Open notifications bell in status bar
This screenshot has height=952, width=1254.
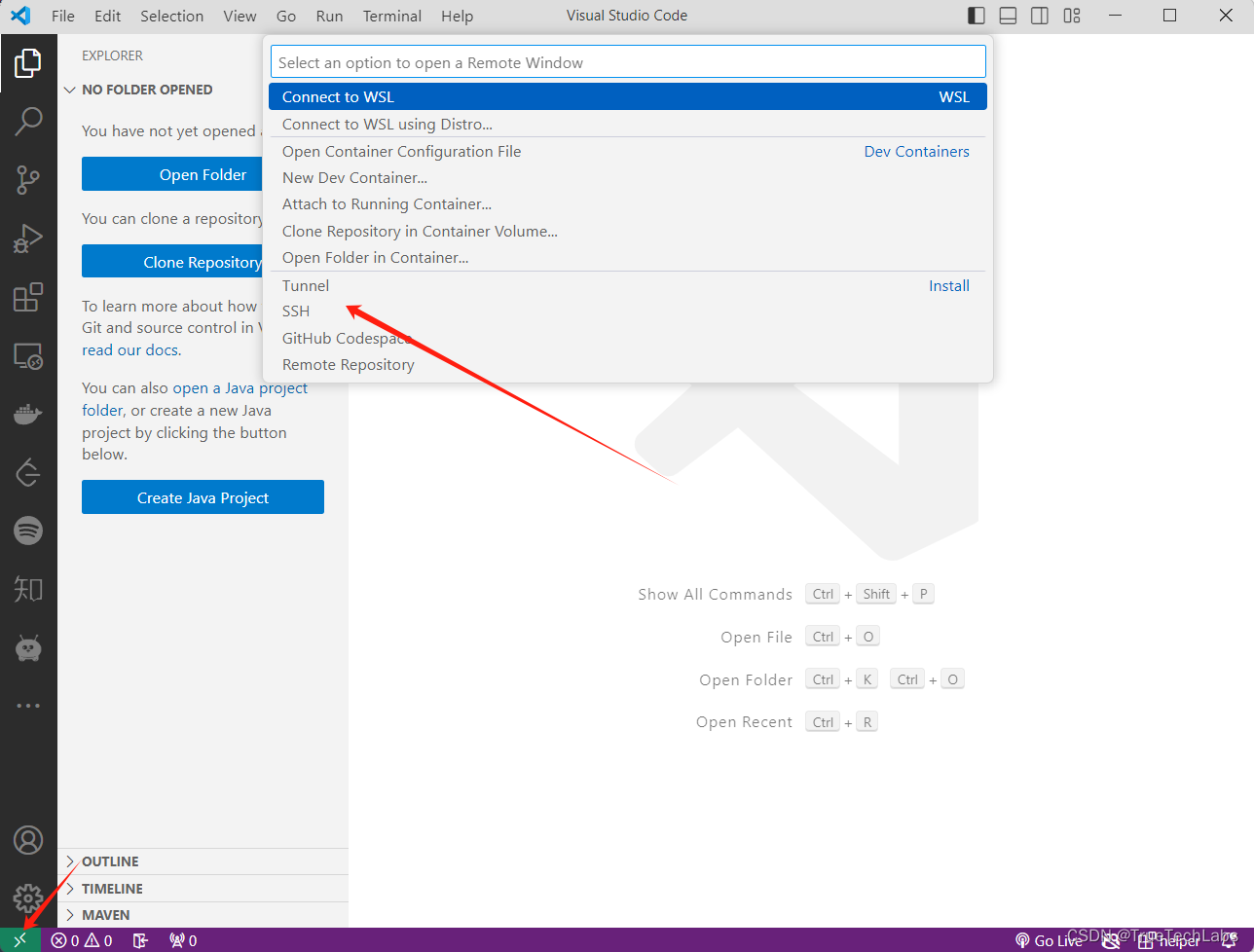click(x=1229, y=940)
